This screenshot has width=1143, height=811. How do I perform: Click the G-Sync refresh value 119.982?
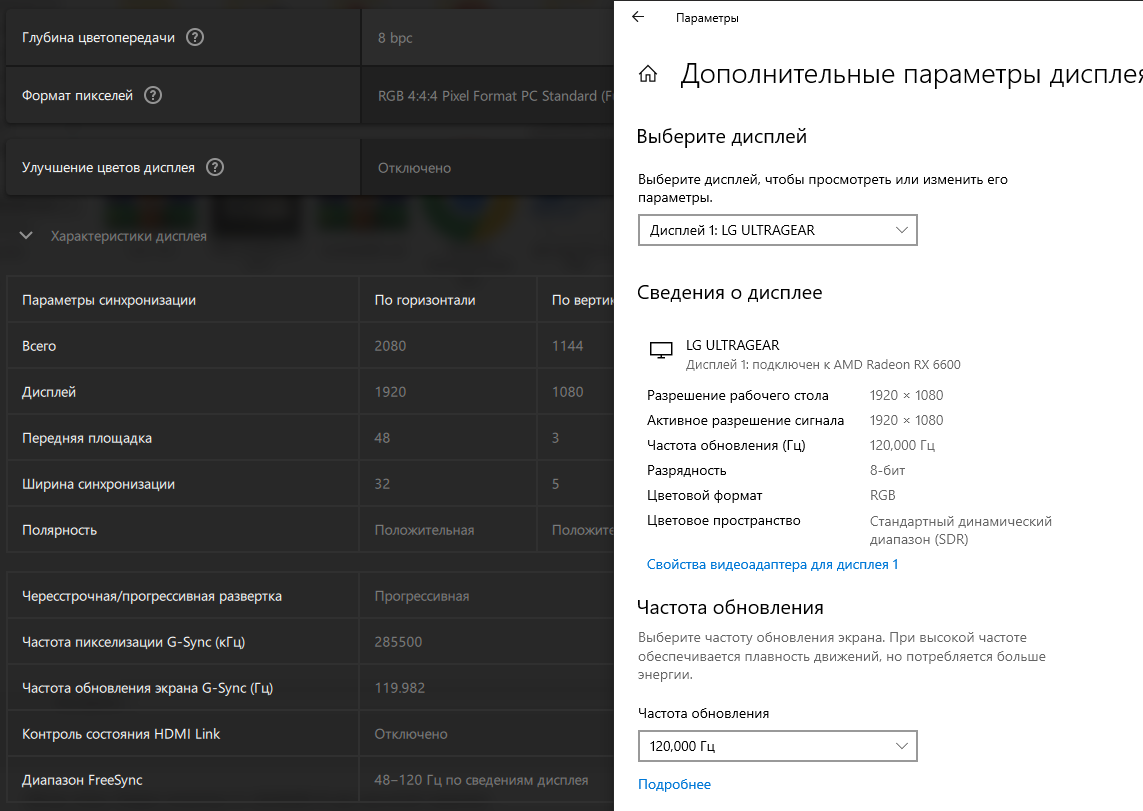399,688
